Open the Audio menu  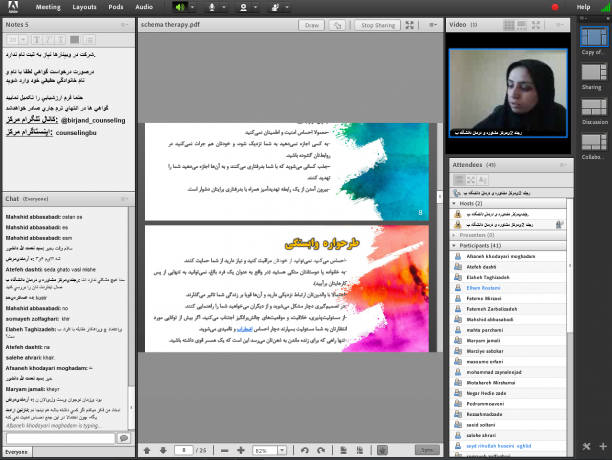[144, 7]
